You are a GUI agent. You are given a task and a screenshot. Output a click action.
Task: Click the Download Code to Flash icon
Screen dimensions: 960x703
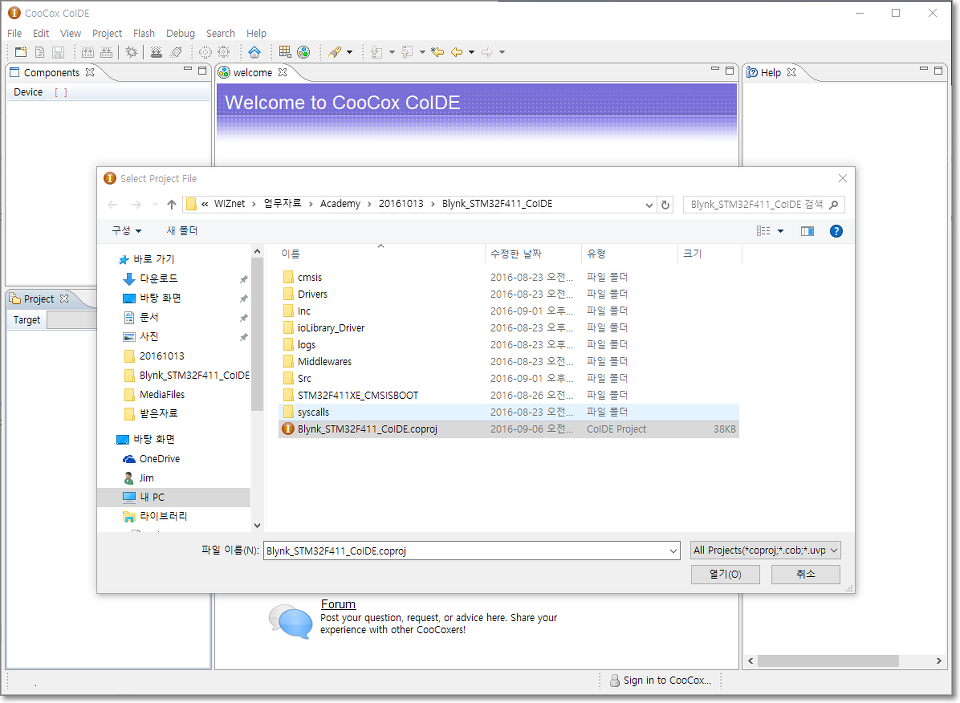[x=157, y=52]
